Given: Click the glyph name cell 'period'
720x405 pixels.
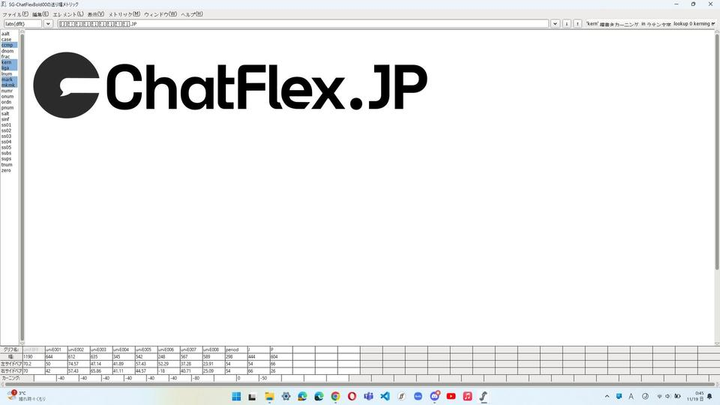Looking at the screenshot, I should coord(236,350).
